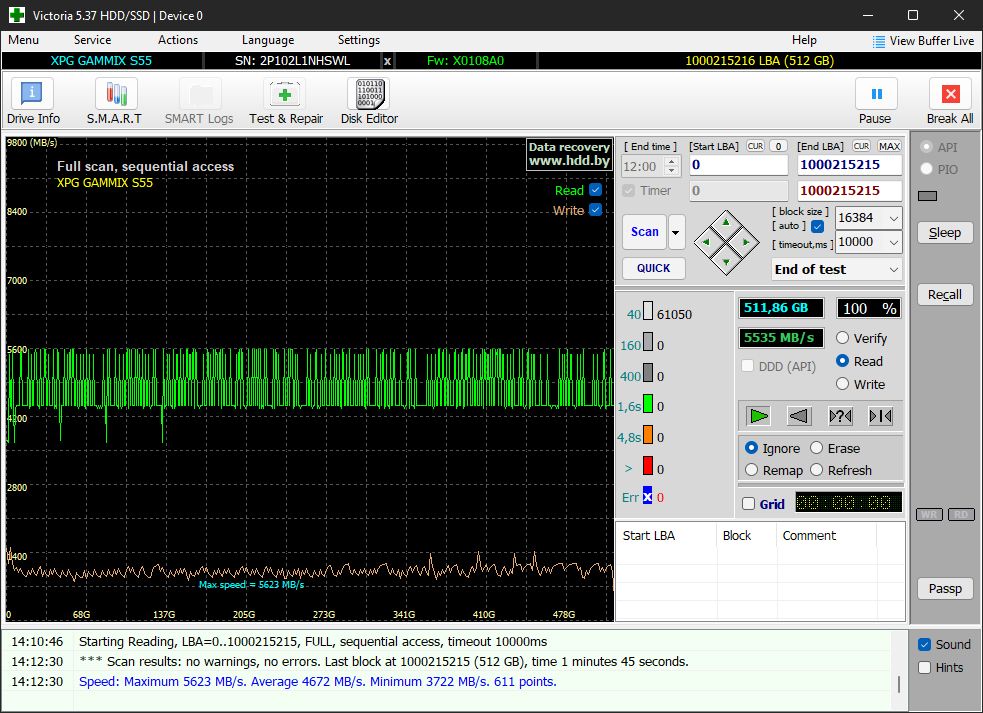The height and width of the screenshot is (713, 983).
Task: Open the Settings menu
Action: (359, 40)
